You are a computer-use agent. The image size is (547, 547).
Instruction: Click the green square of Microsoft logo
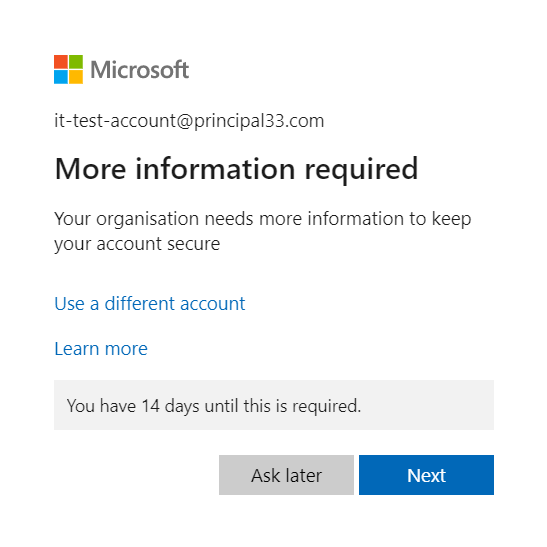pos(76,62)
